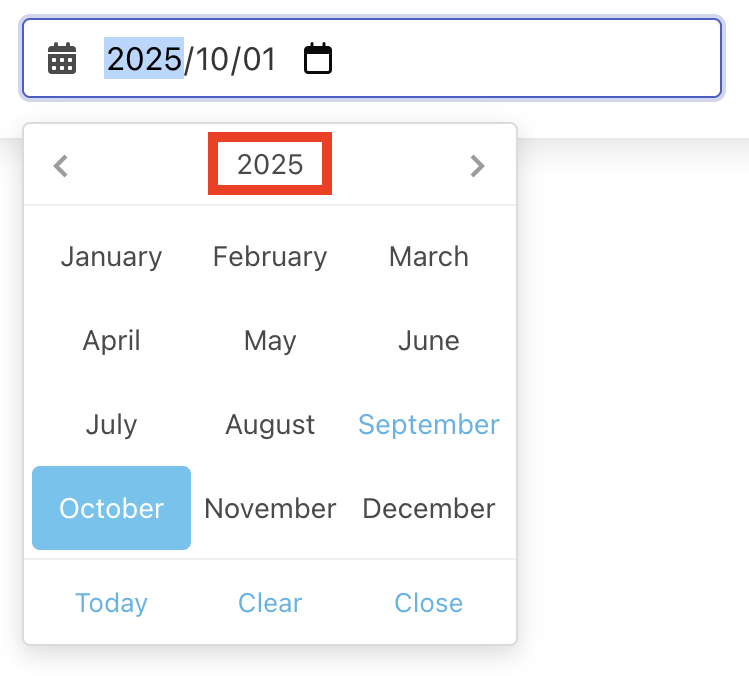
Task: Close the date picker popup
Action: click(x=428, y=603)
